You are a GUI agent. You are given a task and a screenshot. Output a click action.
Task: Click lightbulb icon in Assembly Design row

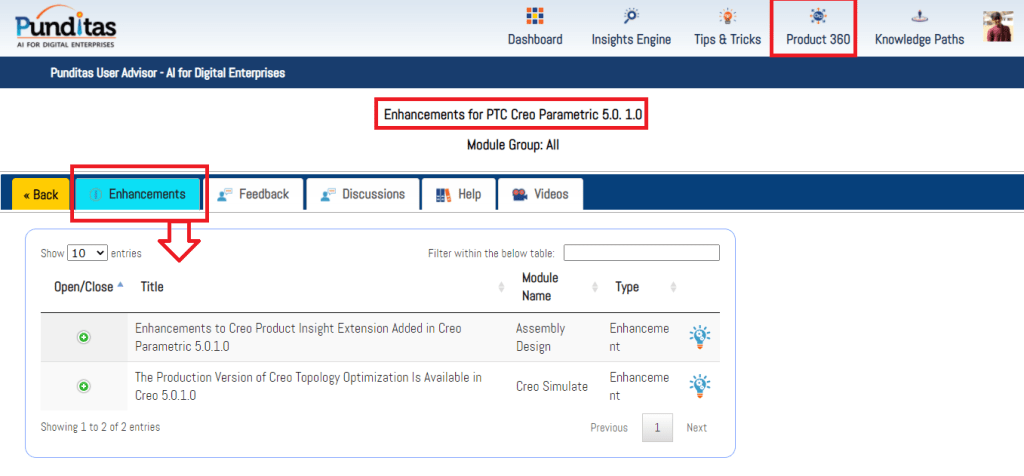(700, 337)
